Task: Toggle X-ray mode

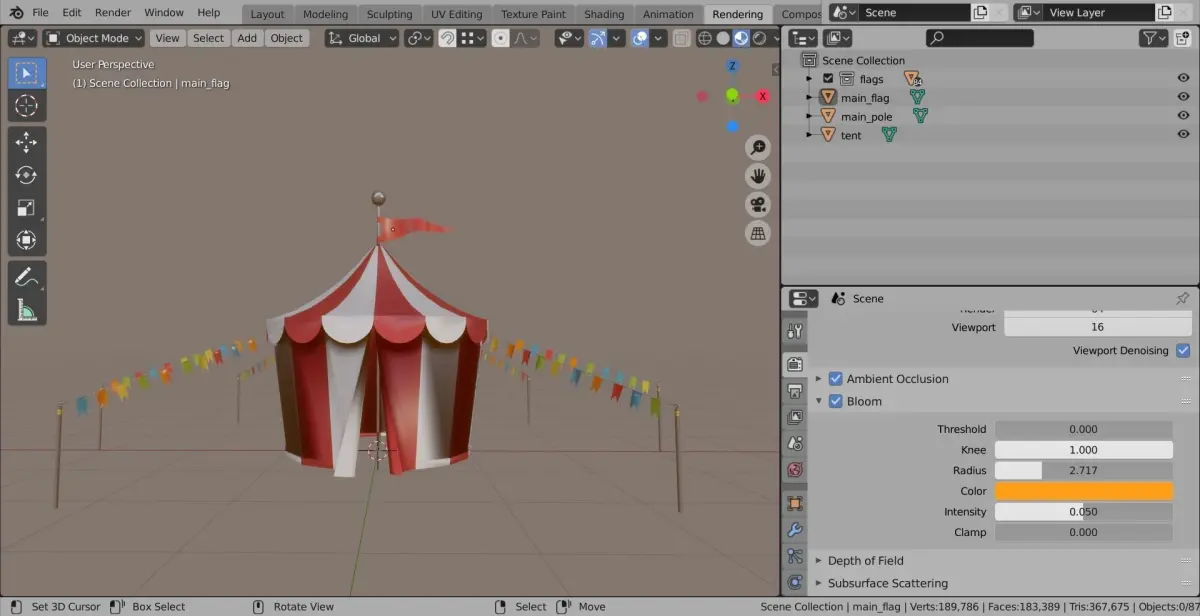Action: point(680,38)
